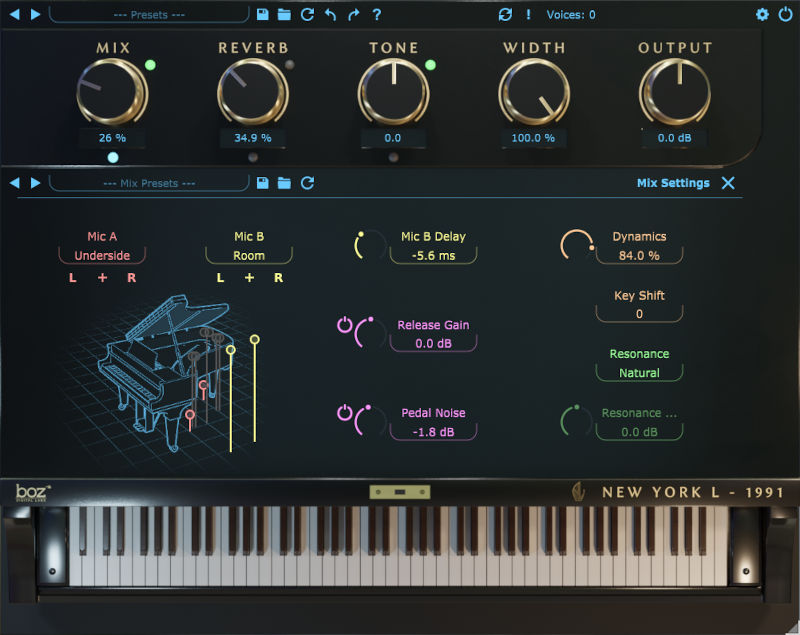Open the Mic A Underside selector

(102, 256)
